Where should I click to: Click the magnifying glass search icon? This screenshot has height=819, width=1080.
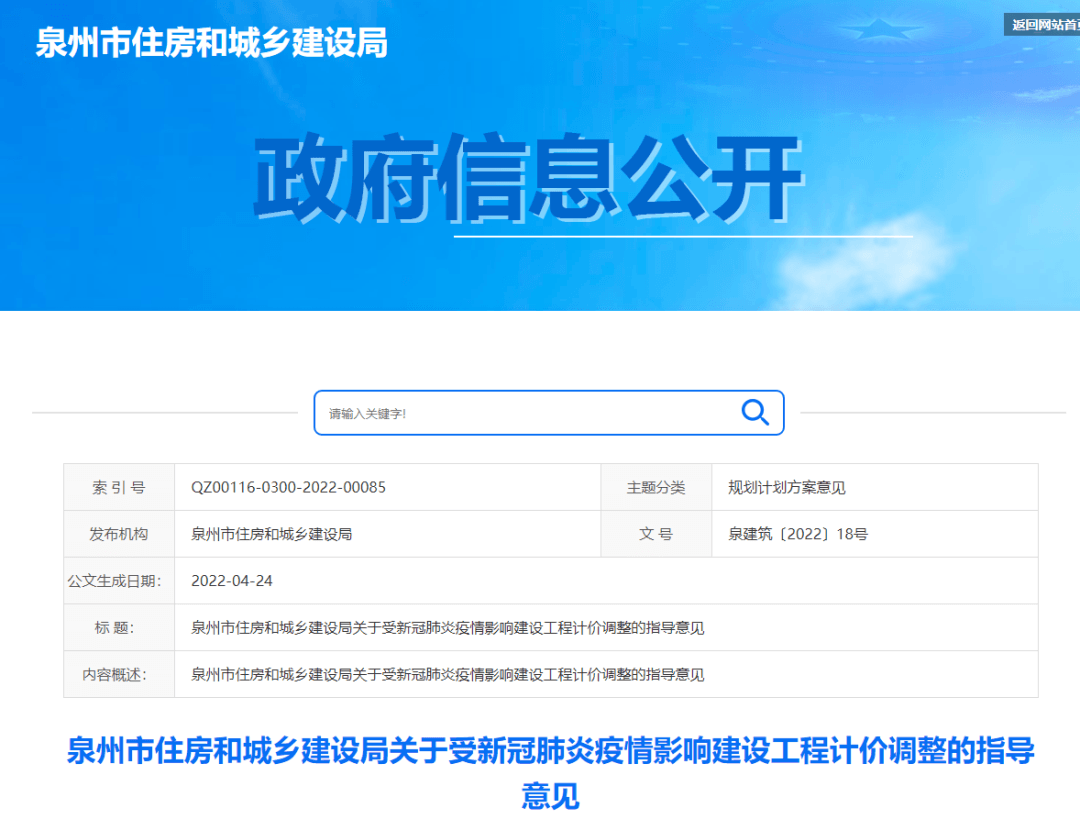(x=755, y=412)
